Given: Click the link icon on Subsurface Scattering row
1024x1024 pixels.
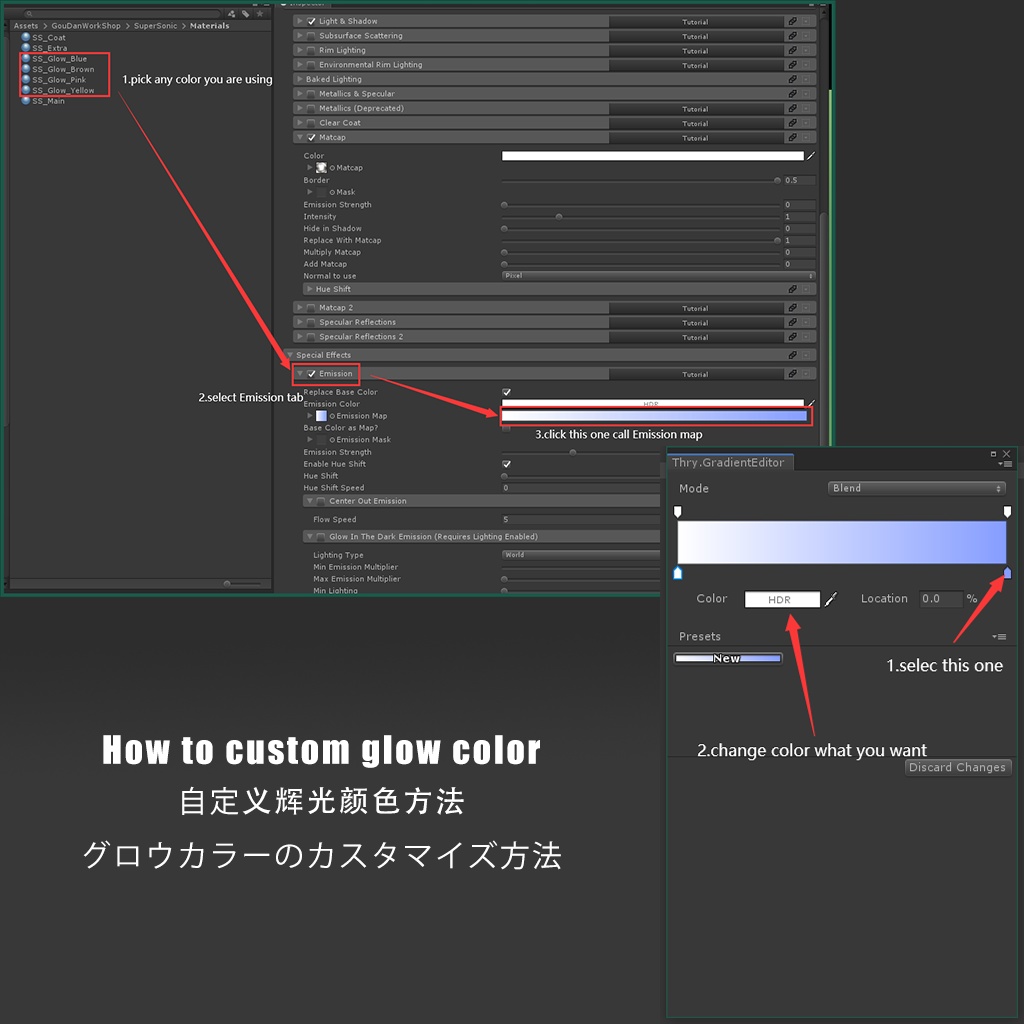Looking at the screenshot, I should [x=792, y=36].
